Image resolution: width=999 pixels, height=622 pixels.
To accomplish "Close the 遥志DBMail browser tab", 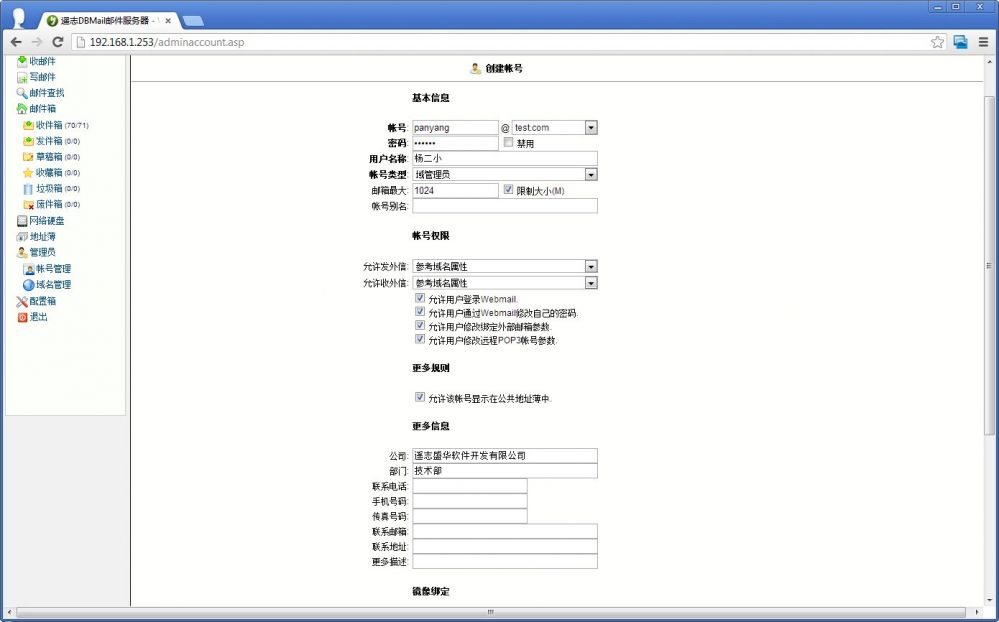I will [168, 20].
